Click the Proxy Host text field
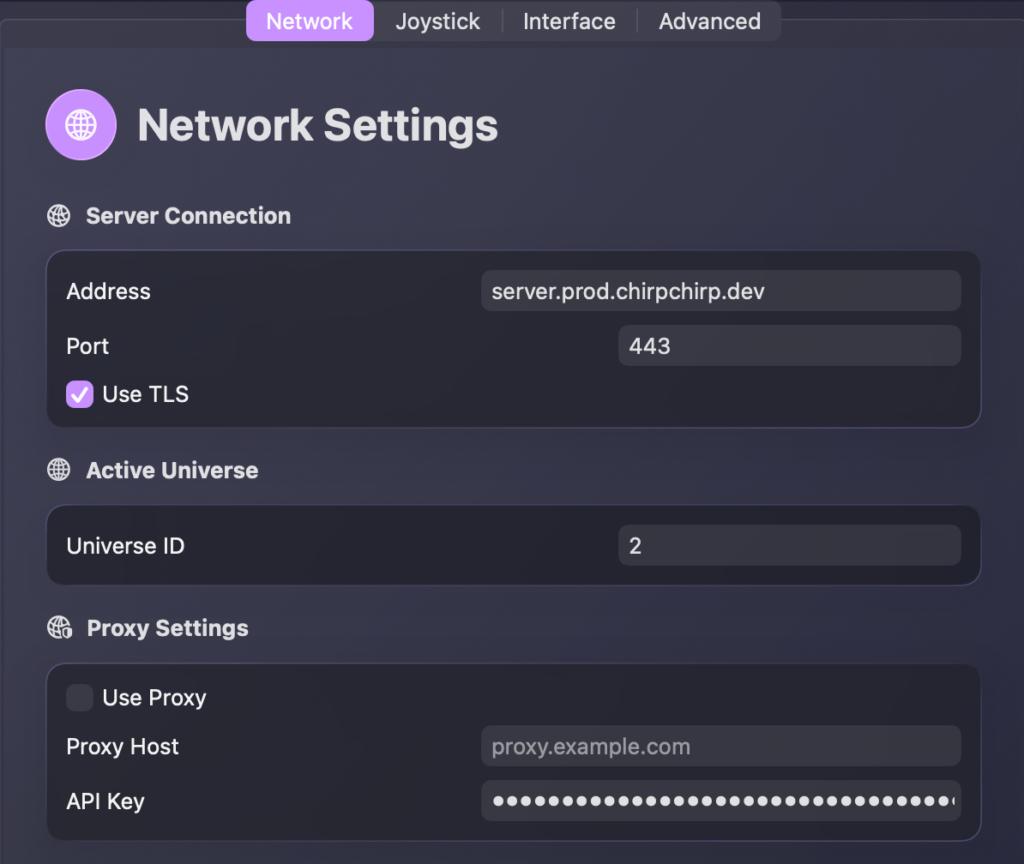1024x864 pixels. (720, 747)
